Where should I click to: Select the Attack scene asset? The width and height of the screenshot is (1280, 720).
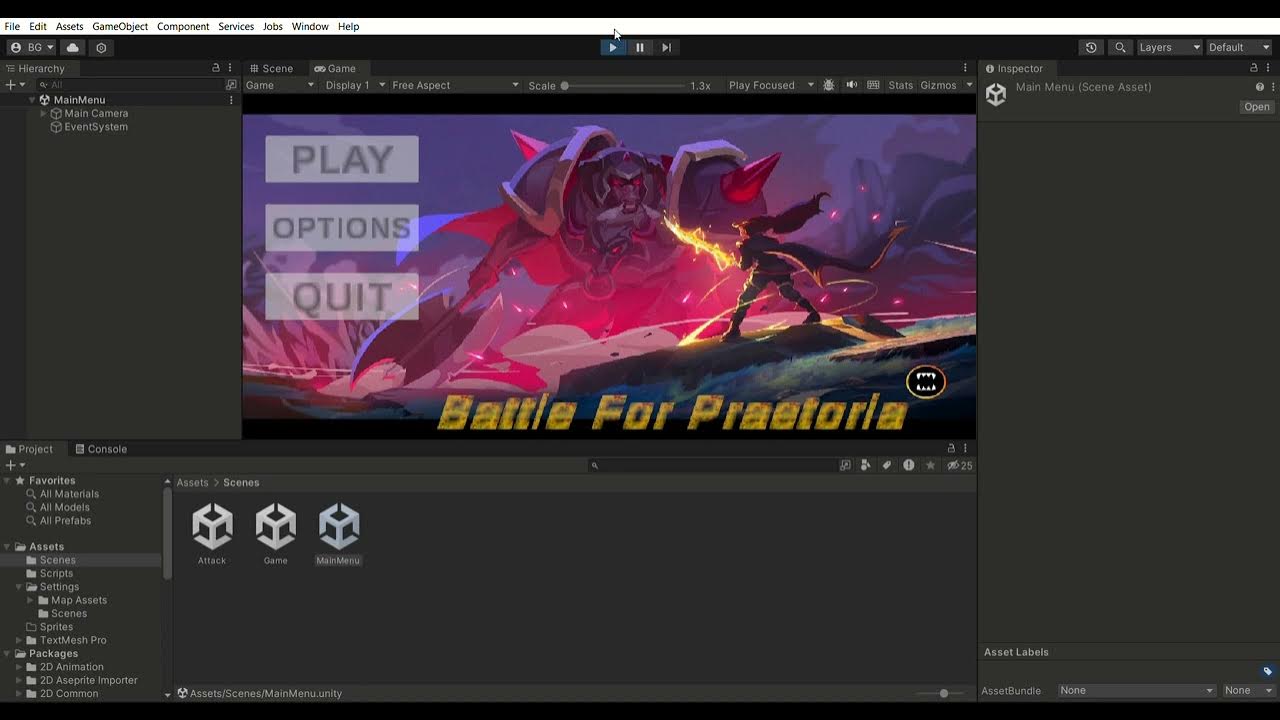click(212, 534)
